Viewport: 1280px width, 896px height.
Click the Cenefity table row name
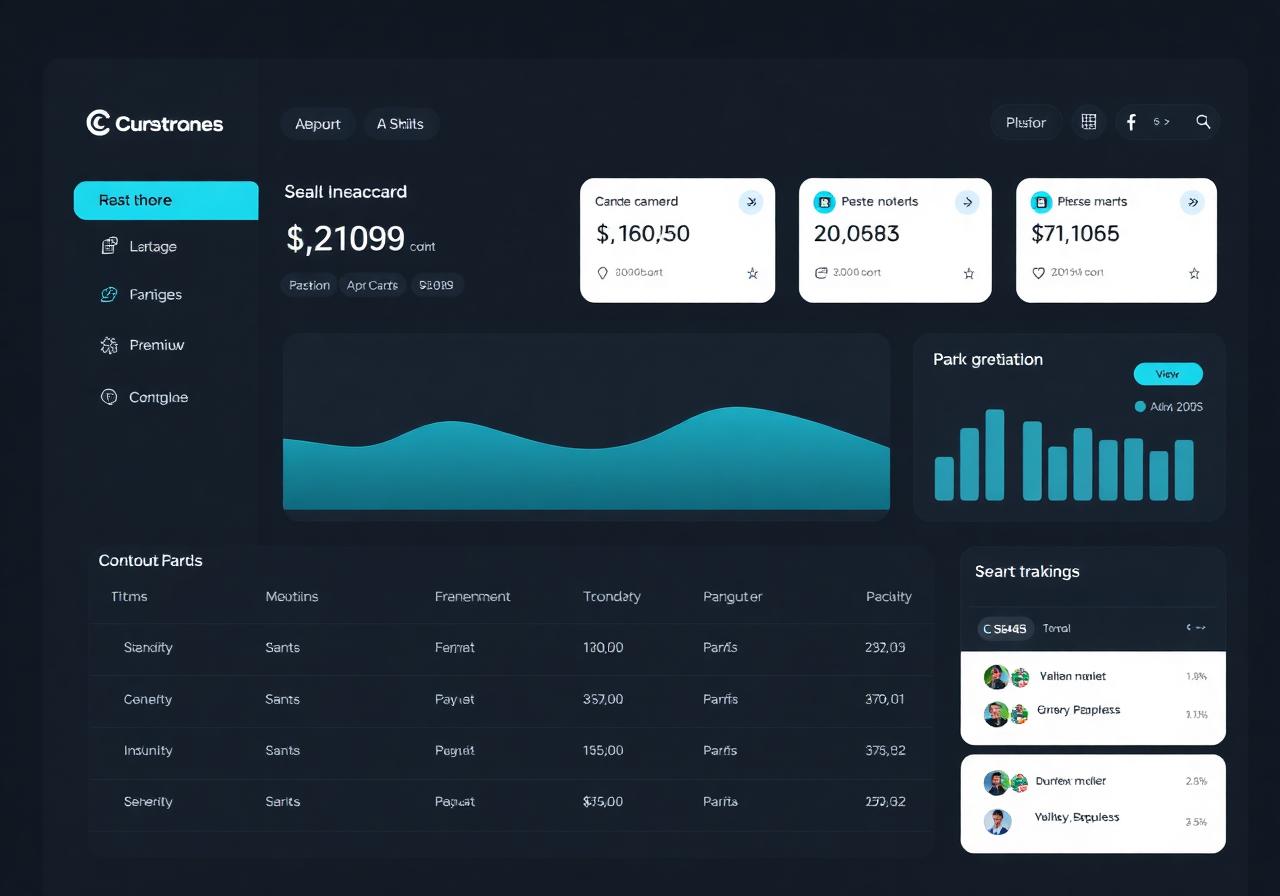pyautogui.click(x=148, y=700)
